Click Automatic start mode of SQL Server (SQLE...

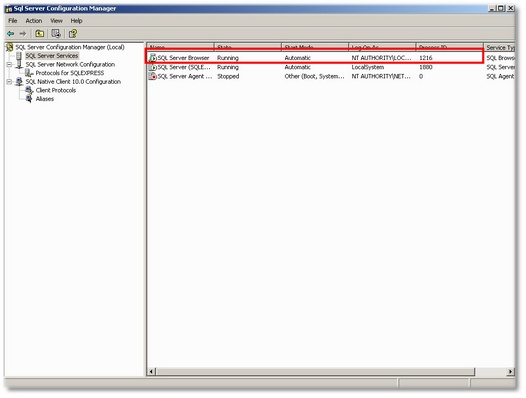(298, 67)
